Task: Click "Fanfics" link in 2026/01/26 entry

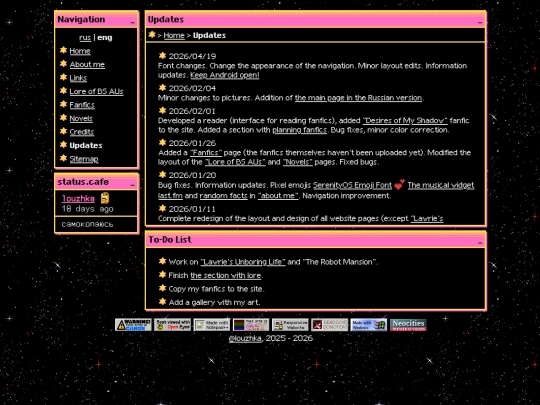Action: click(206, 153)
